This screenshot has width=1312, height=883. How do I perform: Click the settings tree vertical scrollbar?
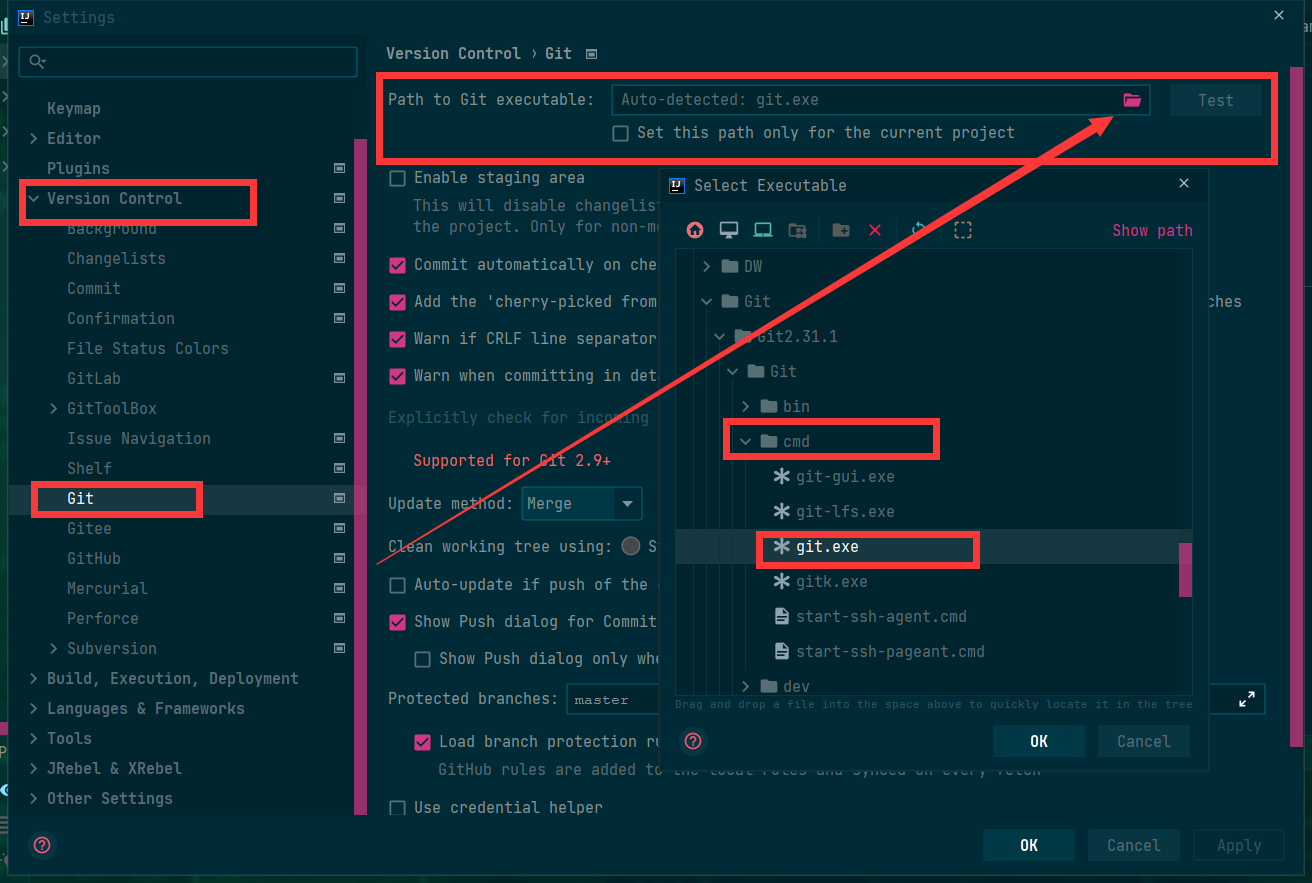click(361, 475)
